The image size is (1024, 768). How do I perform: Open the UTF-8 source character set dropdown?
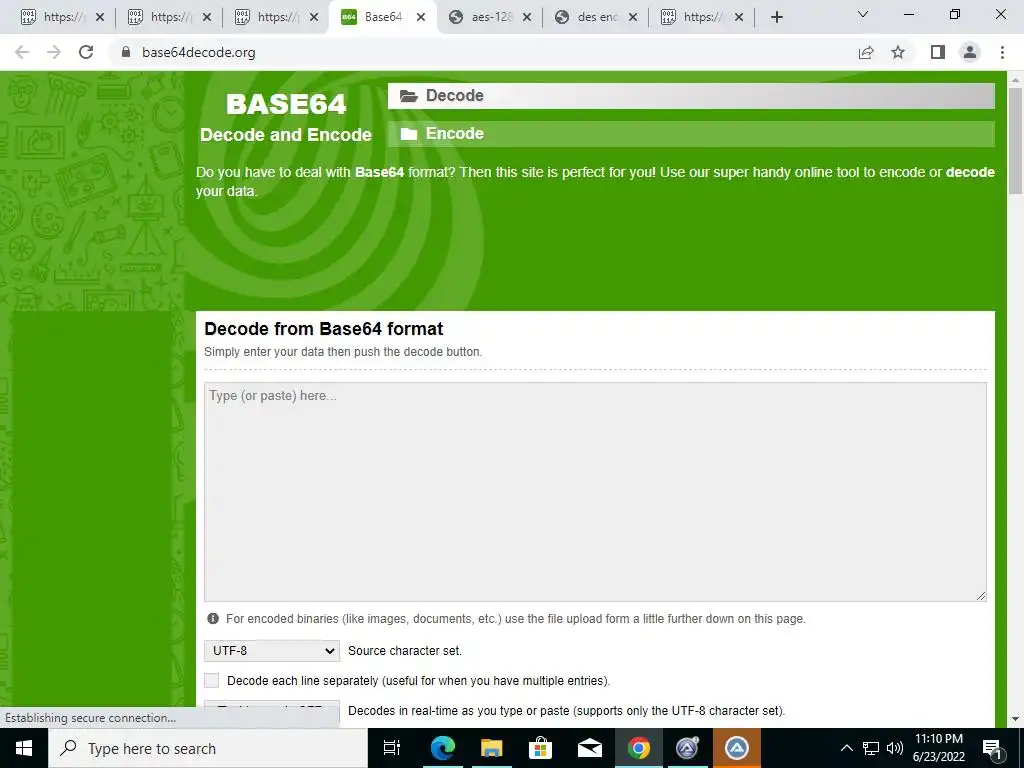tap(272, 650)
